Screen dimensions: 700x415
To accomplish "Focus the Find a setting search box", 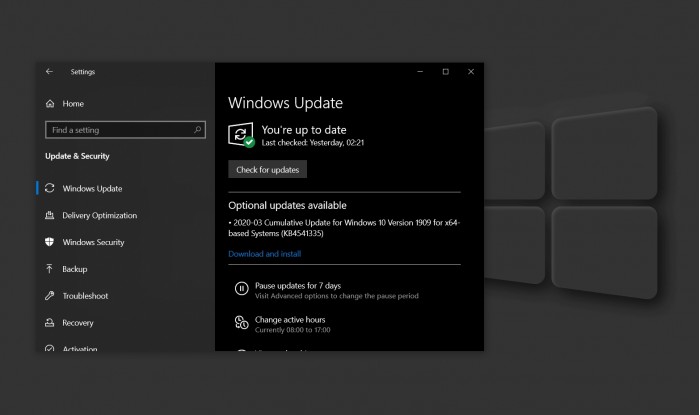I will click(x=118, y=130).
